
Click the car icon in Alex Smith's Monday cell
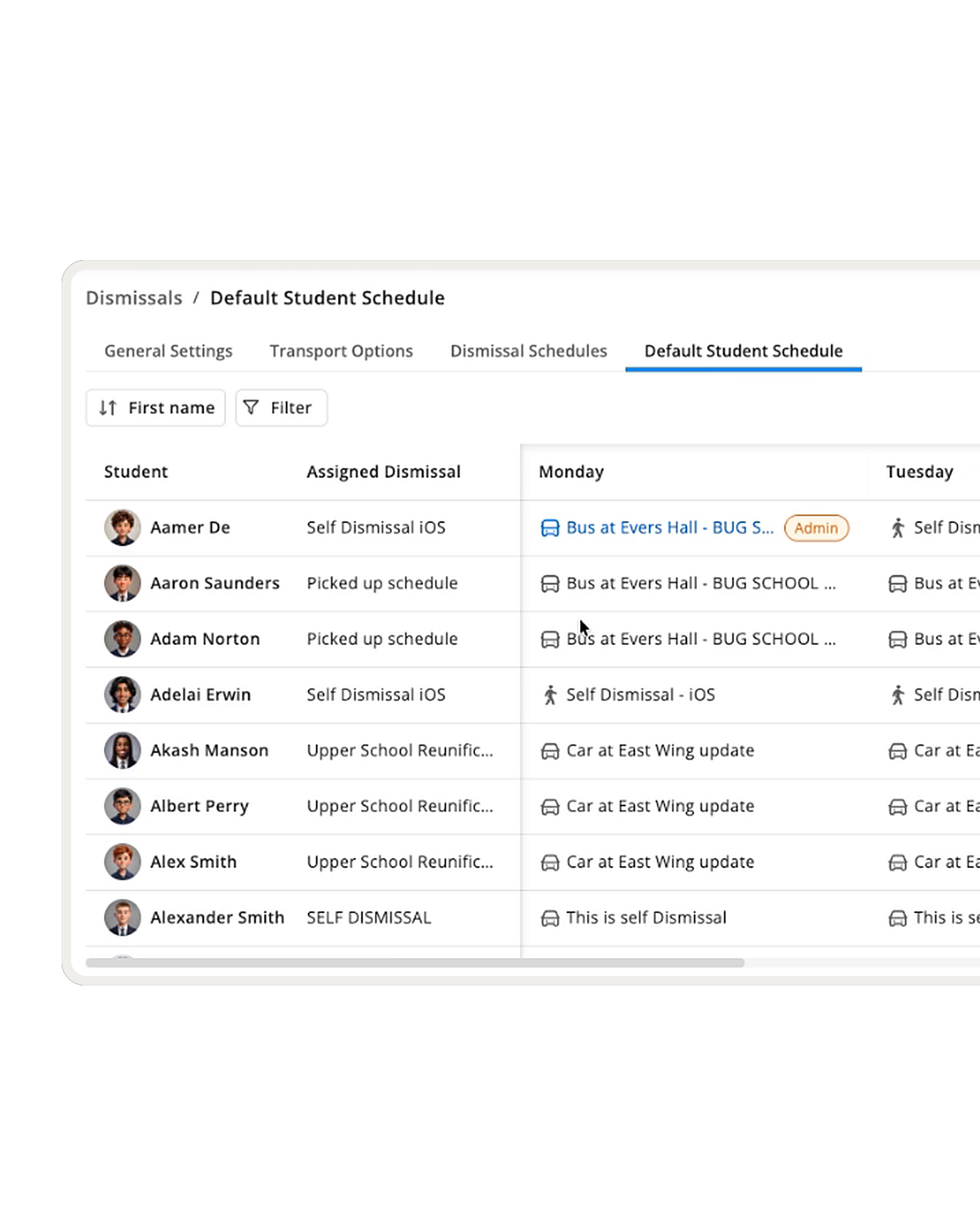pos(550,862)
